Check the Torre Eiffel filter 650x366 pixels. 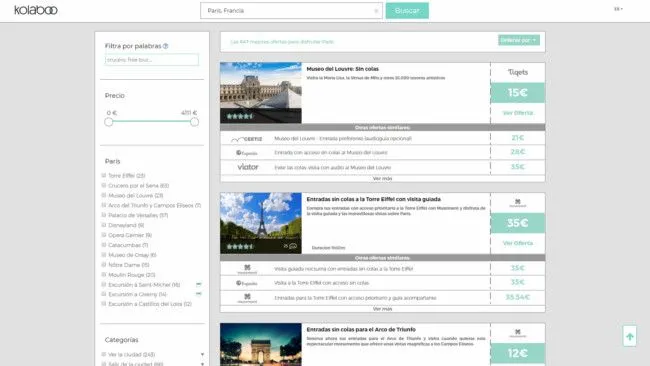coord(104,175)
